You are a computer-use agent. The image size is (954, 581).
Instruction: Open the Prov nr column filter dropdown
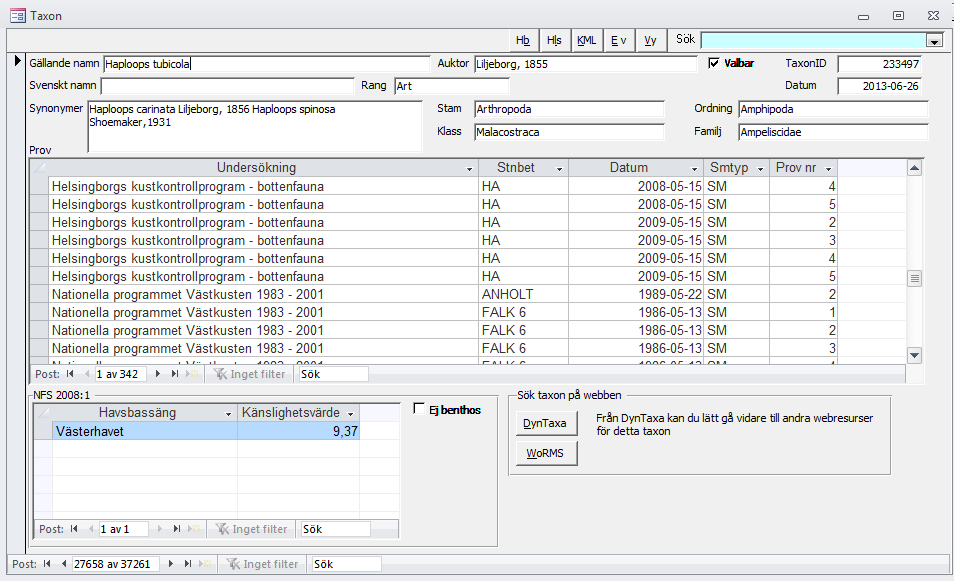pos(828,169)
